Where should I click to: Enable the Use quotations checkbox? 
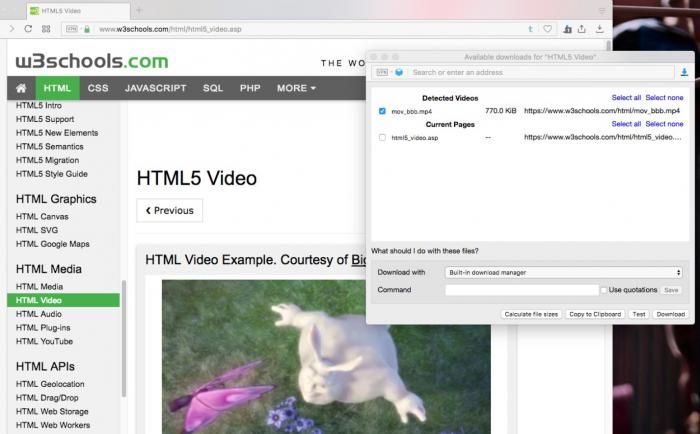pos(604,290)
